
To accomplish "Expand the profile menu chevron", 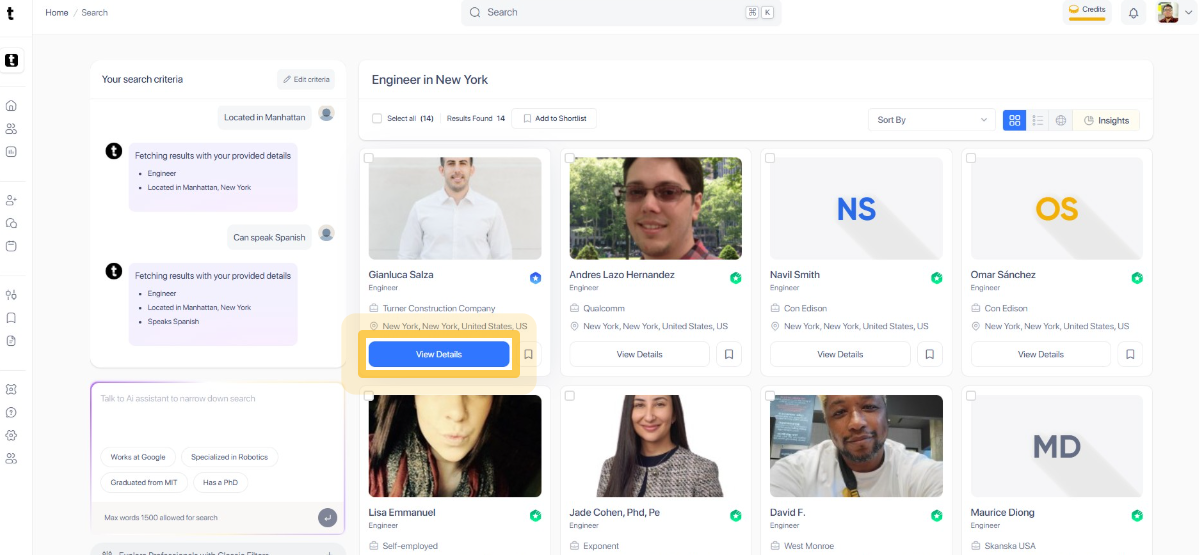I will (1188, 13).
